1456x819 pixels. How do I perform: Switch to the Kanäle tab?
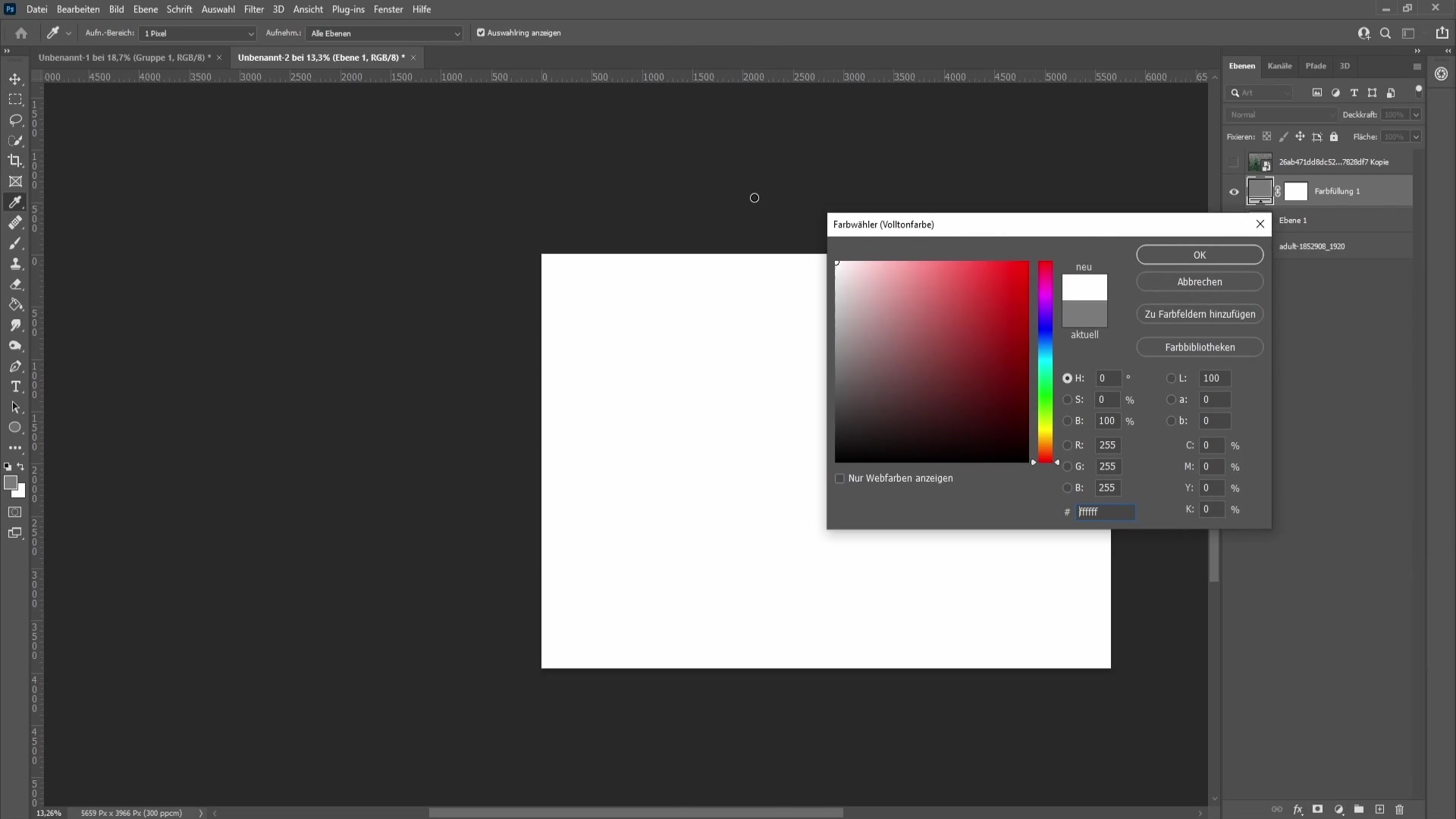point(1279,66)
